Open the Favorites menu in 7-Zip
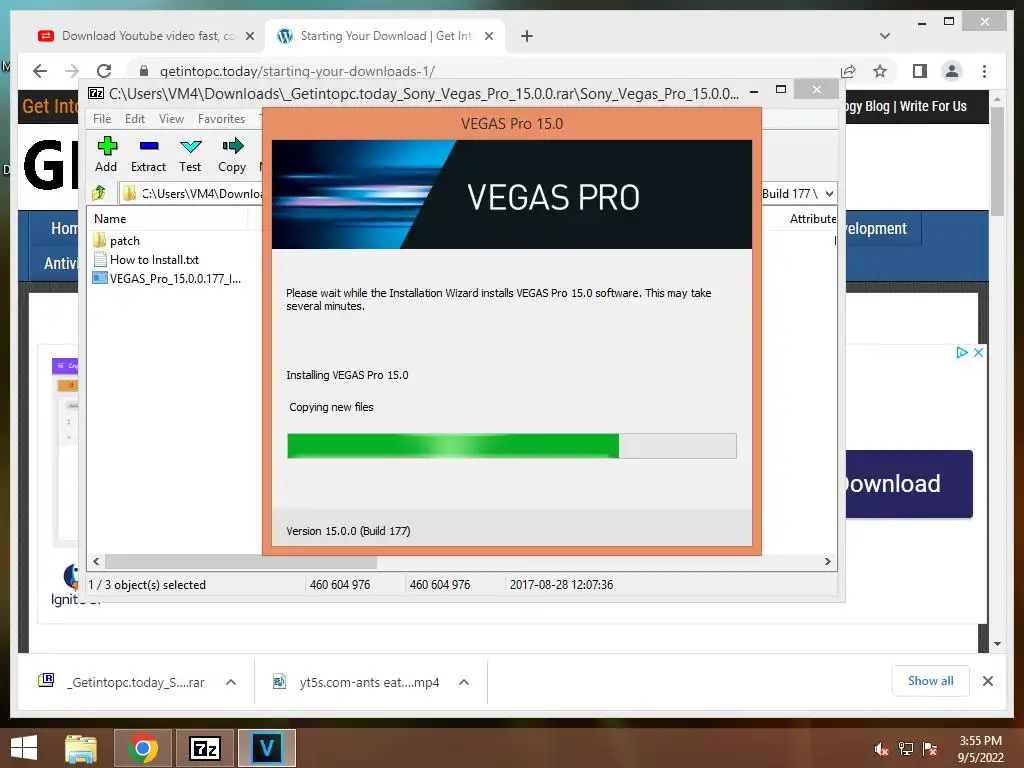This screenshot has height=768, width=1024. (221, 119)
